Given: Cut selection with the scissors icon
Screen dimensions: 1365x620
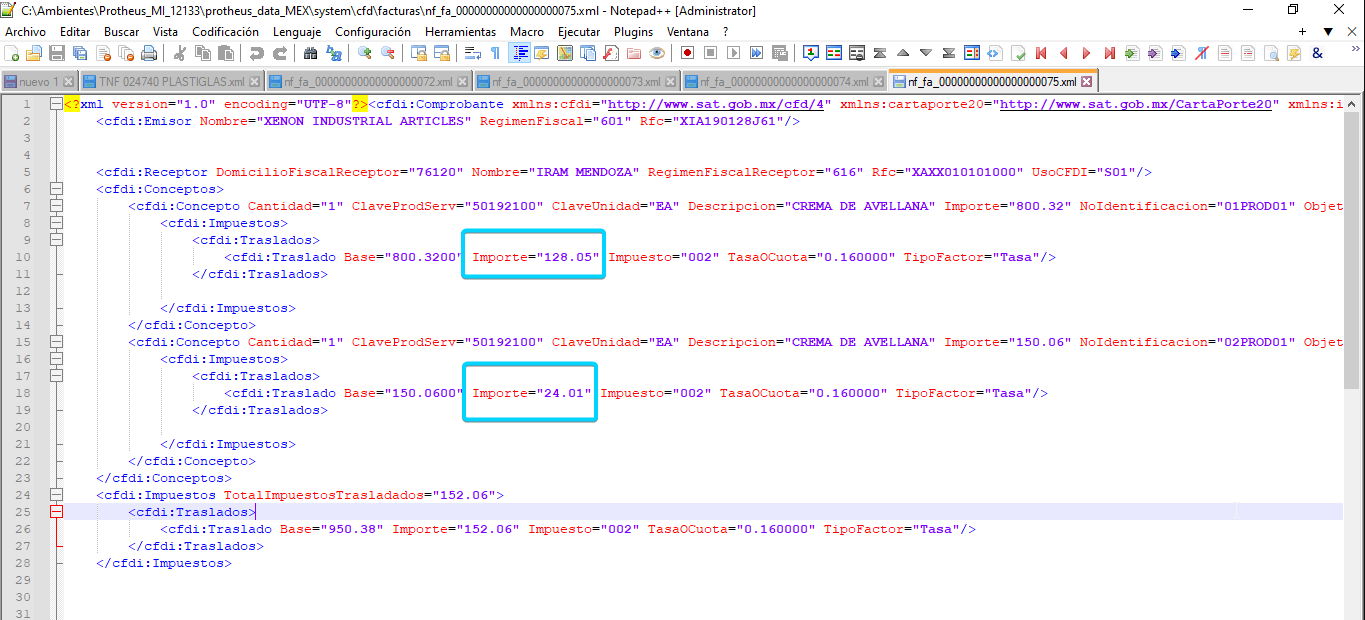Looking at the screenshot, I should [179, 53].
